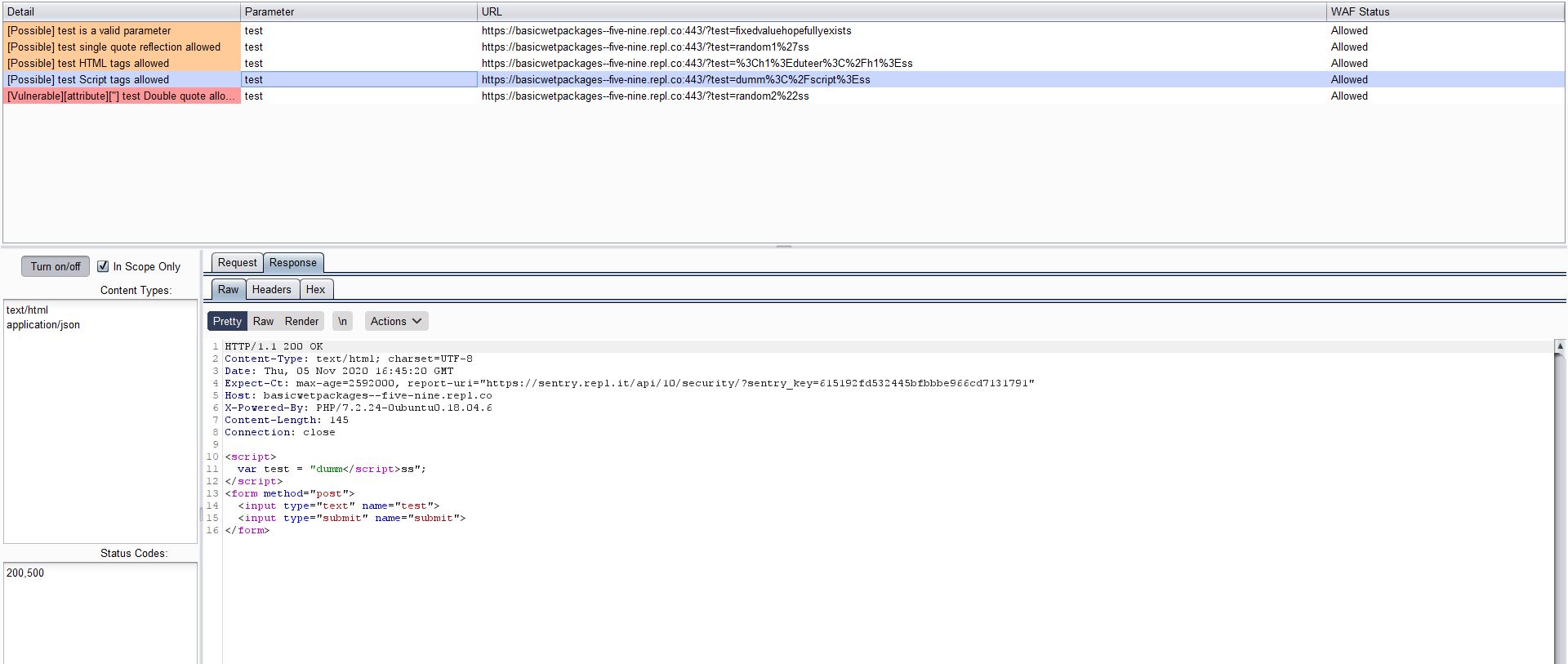Click the form method="post" line in response
The image size is (1568, 664).
[x=290, y=493]
